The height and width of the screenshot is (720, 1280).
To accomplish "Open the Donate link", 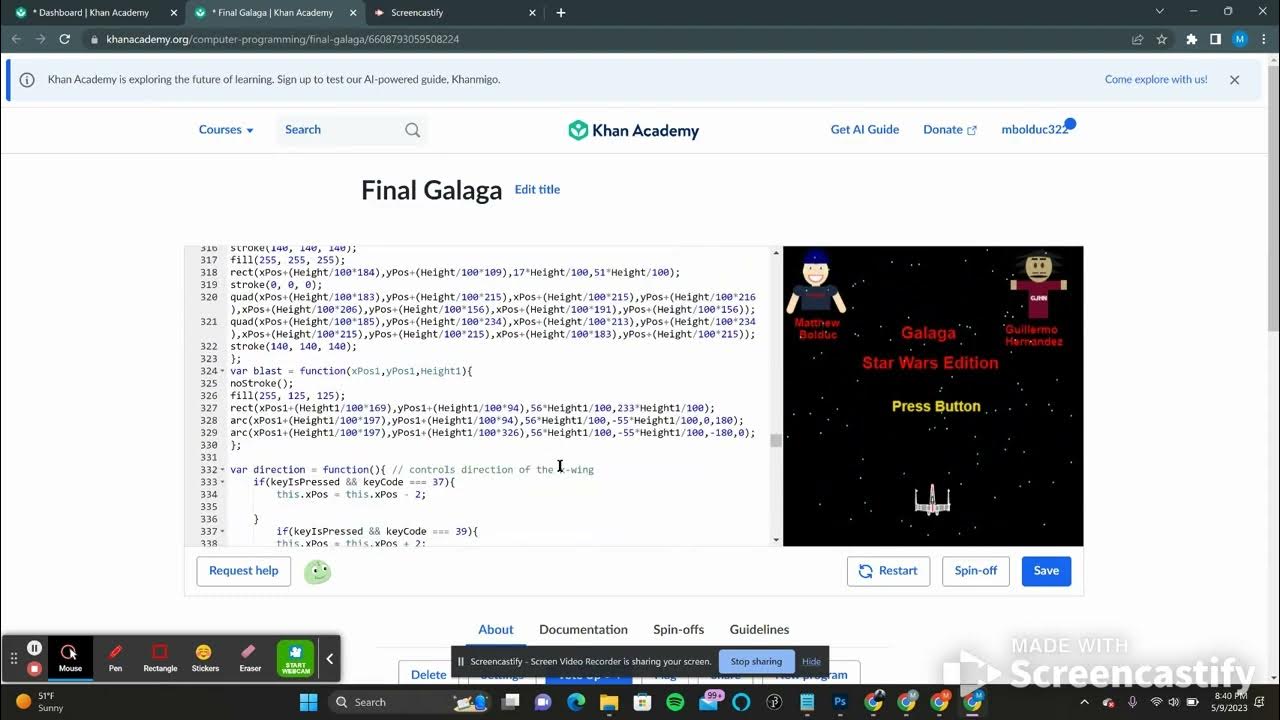I will click(949, 130).
